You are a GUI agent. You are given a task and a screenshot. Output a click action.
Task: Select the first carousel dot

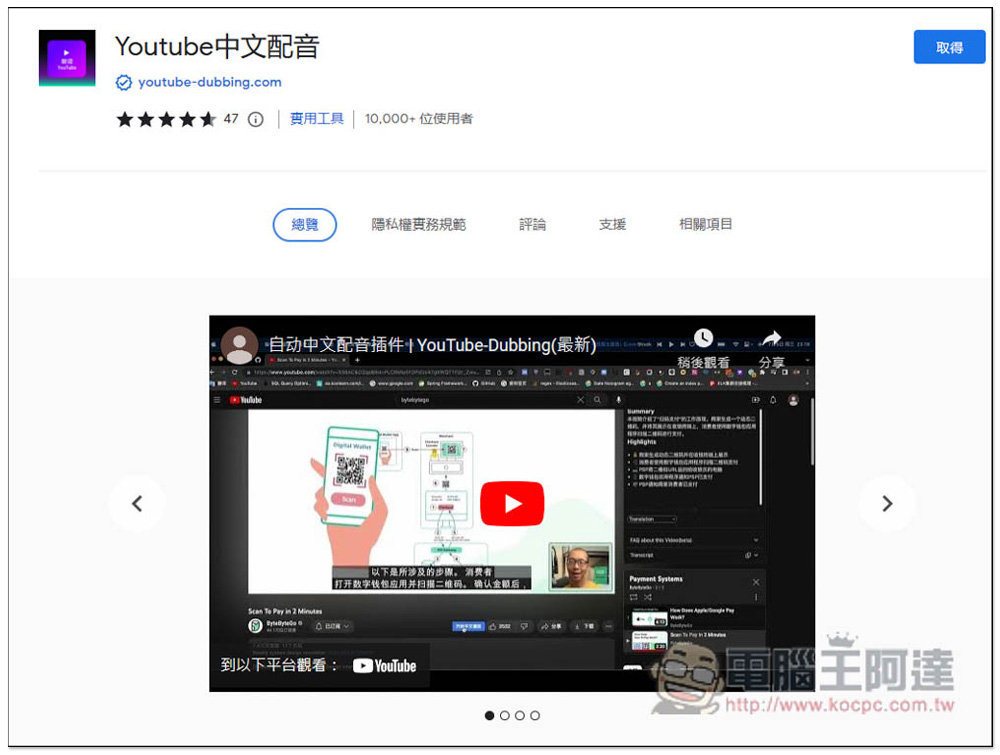[489, 715]
